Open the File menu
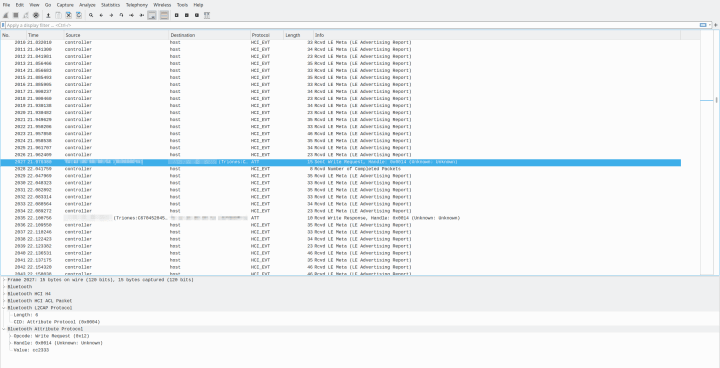Image resolution: width=720 pixels, height=368 pixels. point(6,5)
